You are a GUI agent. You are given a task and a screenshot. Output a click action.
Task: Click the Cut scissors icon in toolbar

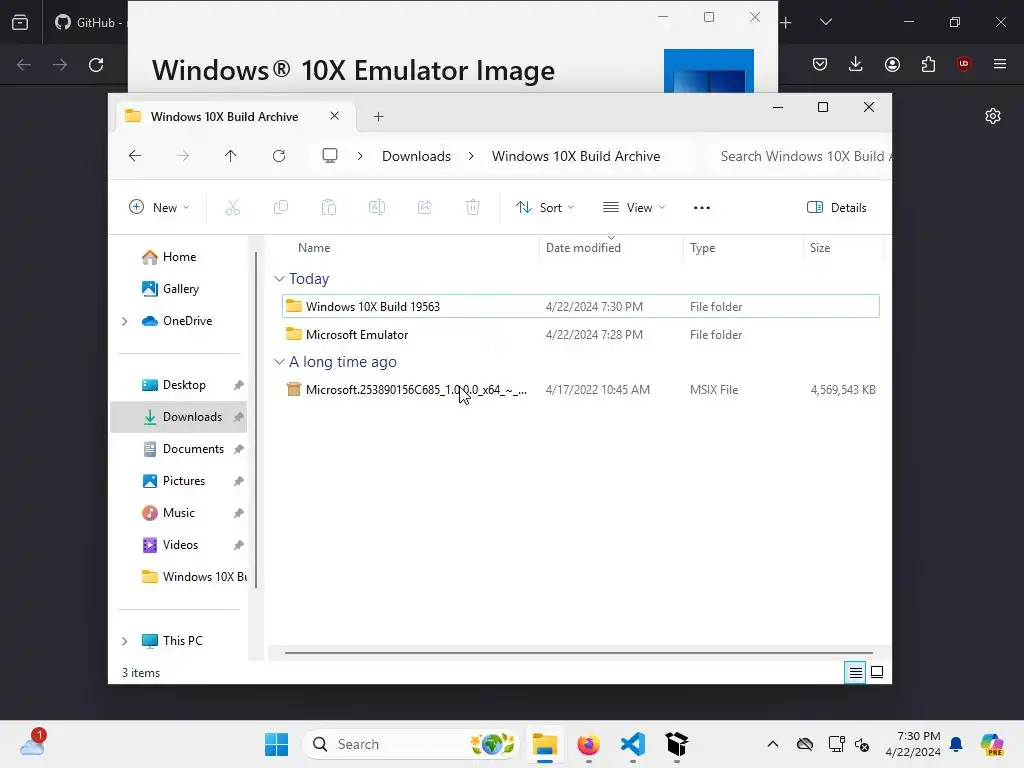click(232, 208)
